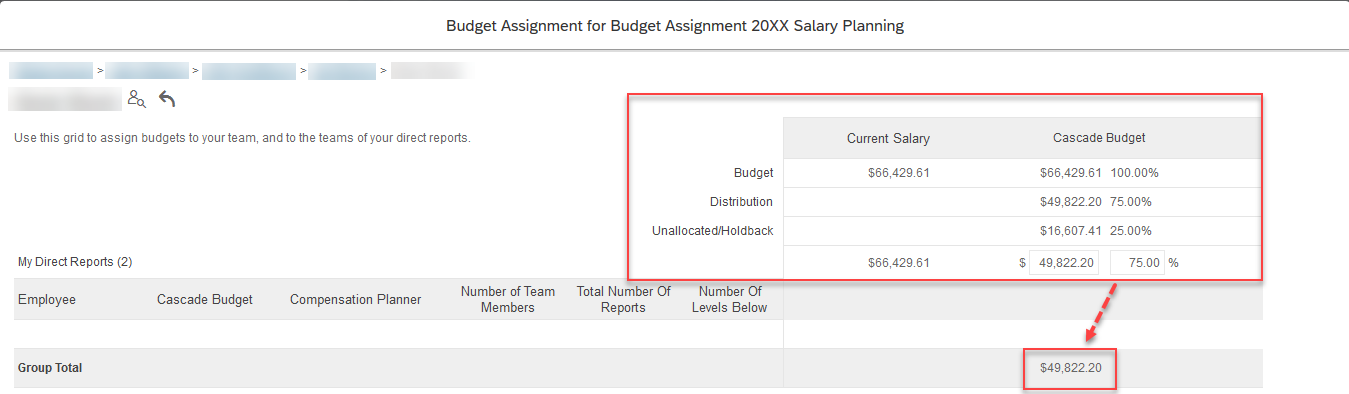Click the $16,607.41 holdback amount
Viewport: 1349px width, 394px height.
pos(1070,231)
